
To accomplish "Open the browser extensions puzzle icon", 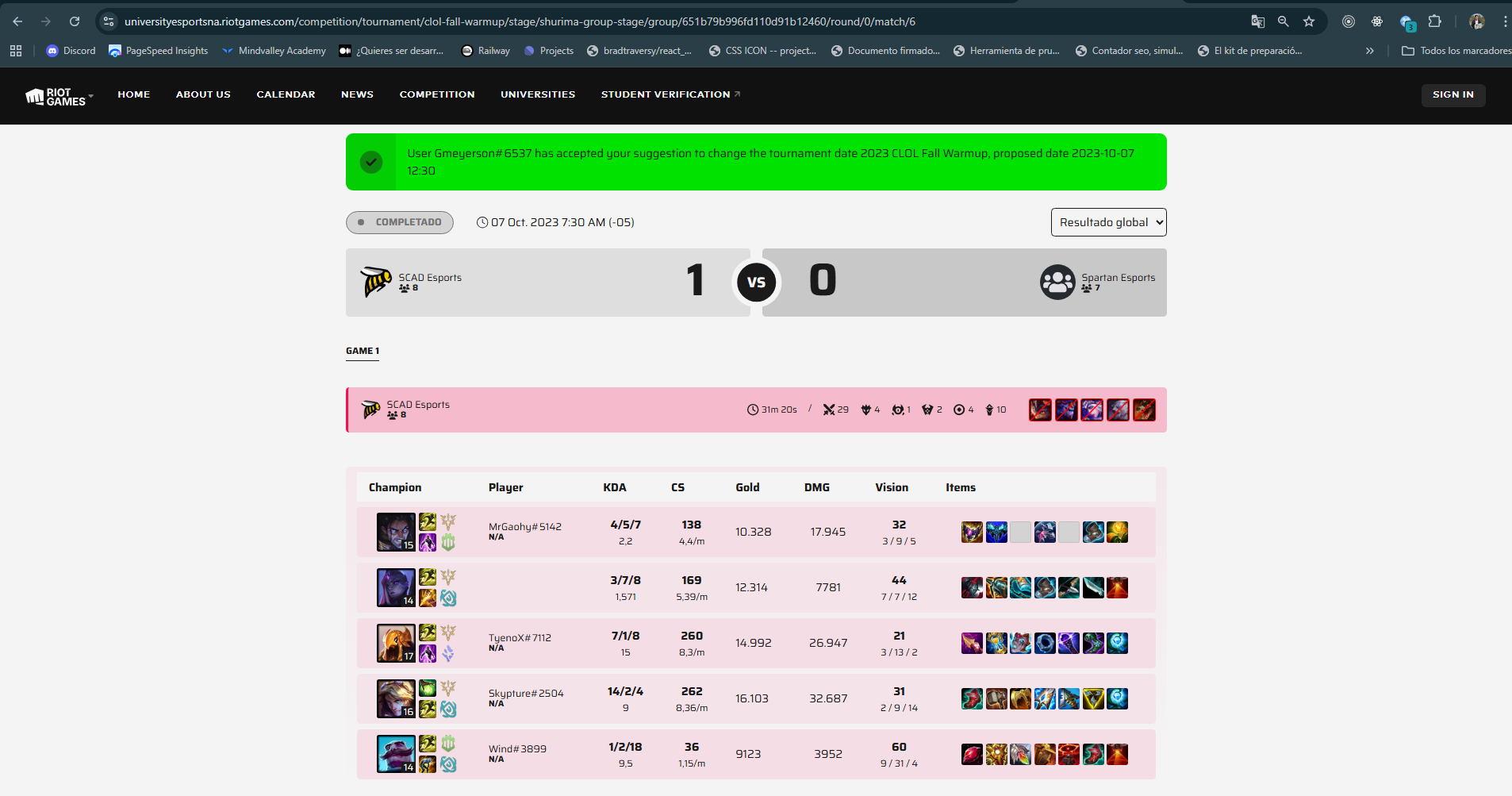I will (1434, 21).
